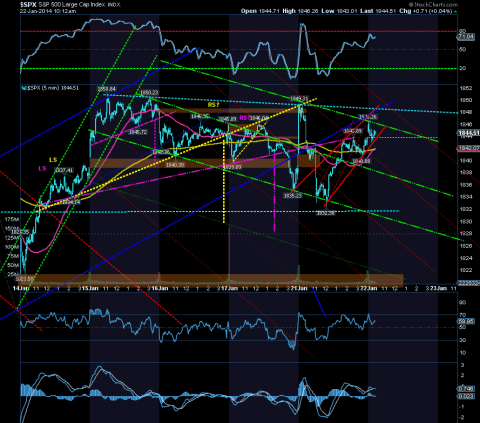Click the 1823.58 price label at bottom-left
This screenshot has height=423, width=480.
coord(25,279)
